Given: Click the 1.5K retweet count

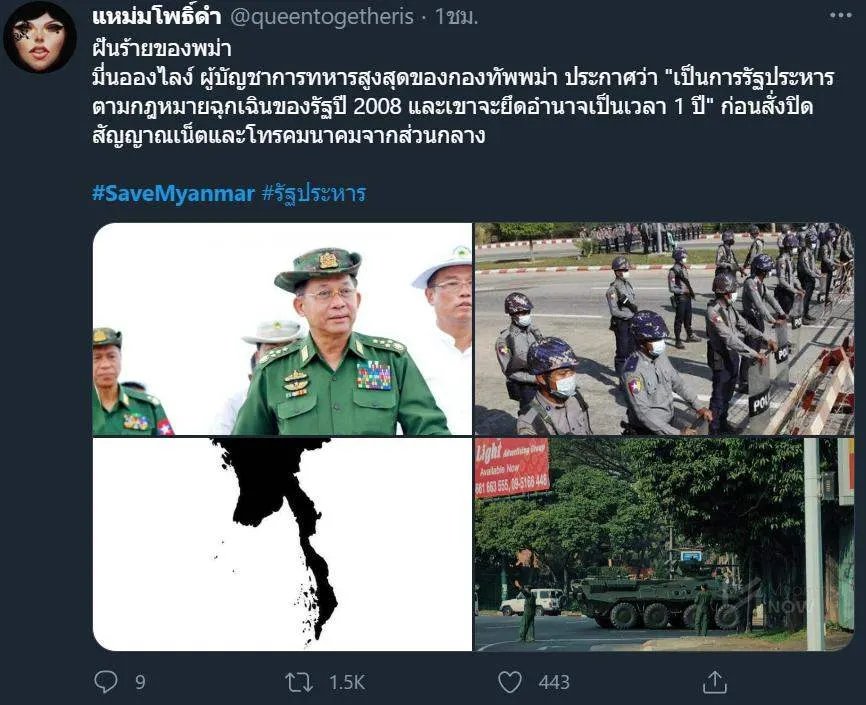Looking at the screenshot, I should (347, 682).
